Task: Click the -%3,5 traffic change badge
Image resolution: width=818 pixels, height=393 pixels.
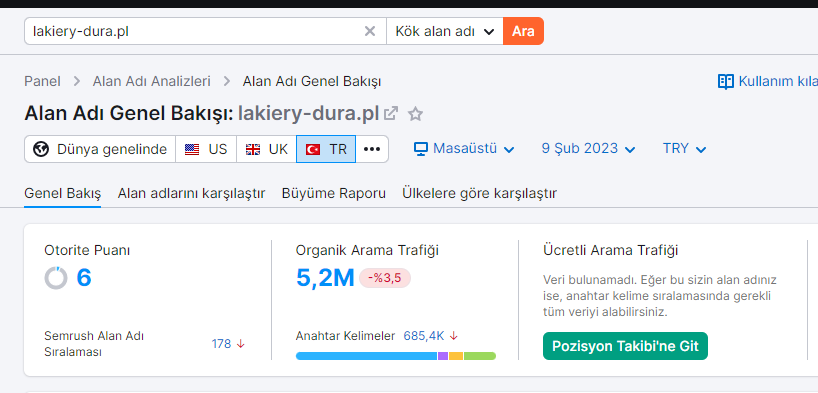Action: point(384,278)
